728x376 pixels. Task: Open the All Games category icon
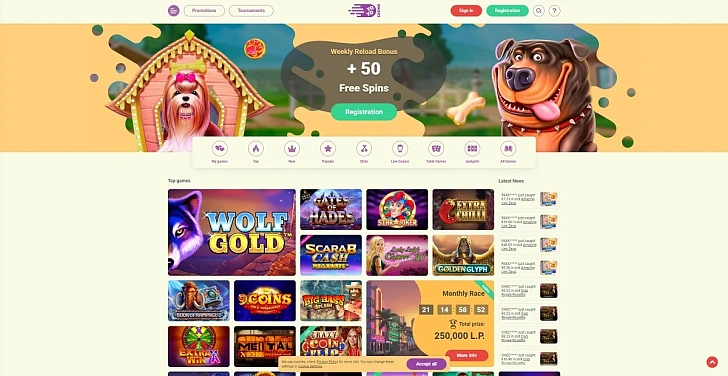[508, 149]
